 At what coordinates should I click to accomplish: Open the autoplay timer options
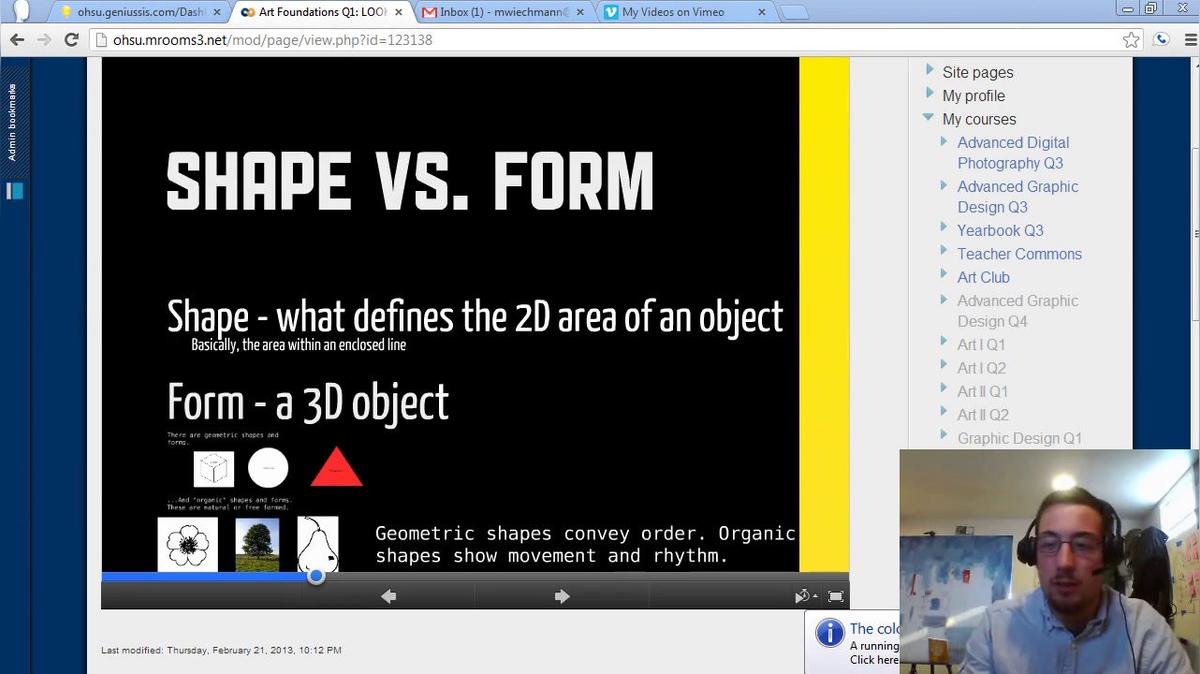click(804, 596)
